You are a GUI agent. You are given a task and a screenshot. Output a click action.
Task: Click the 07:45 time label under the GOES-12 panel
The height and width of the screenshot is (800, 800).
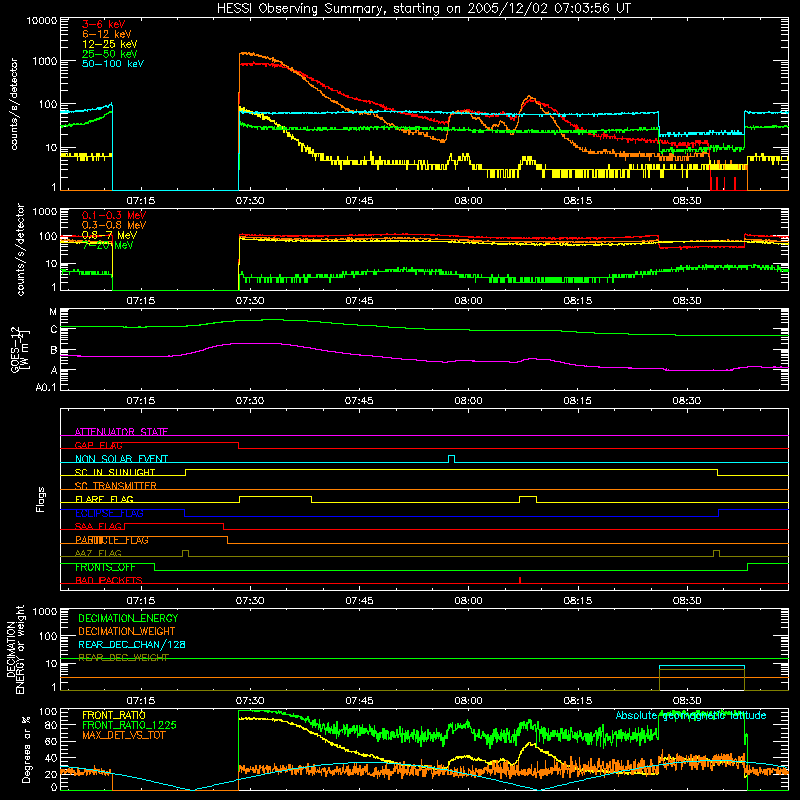pos(359,401)
